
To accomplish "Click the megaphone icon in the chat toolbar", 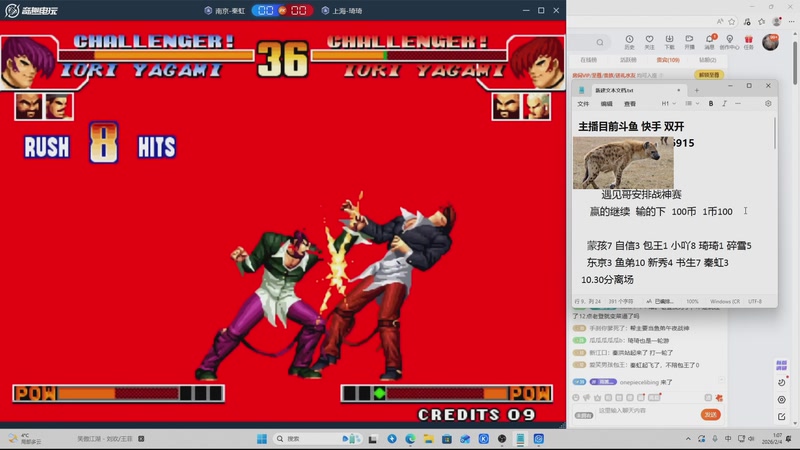I will [x=587, y=397].
